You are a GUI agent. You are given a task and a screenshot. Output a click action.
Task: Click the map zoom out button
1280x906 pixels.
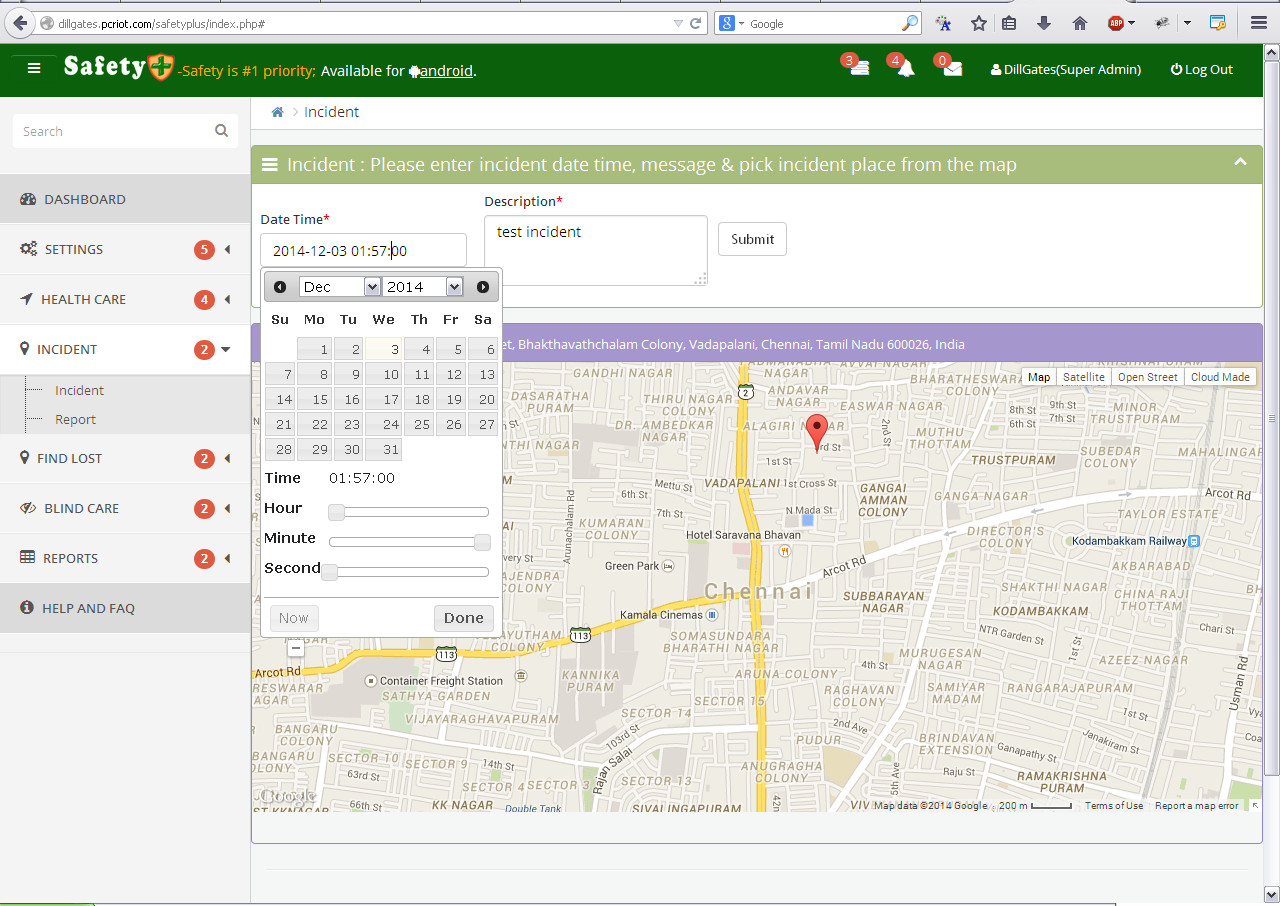[x=295, y=648]
